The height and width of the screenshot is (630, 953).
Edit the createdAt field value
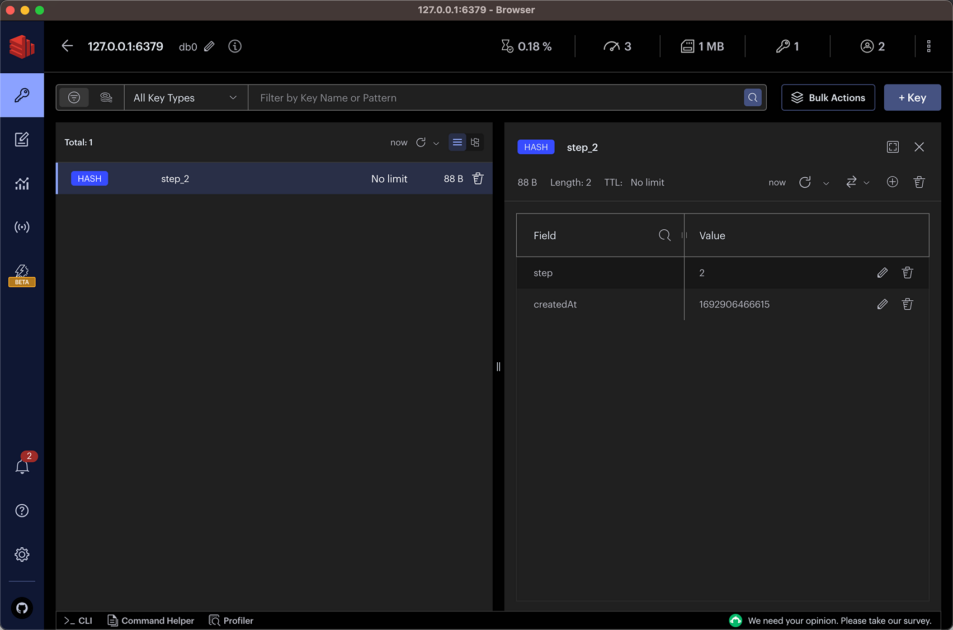(x=882, y=304)
